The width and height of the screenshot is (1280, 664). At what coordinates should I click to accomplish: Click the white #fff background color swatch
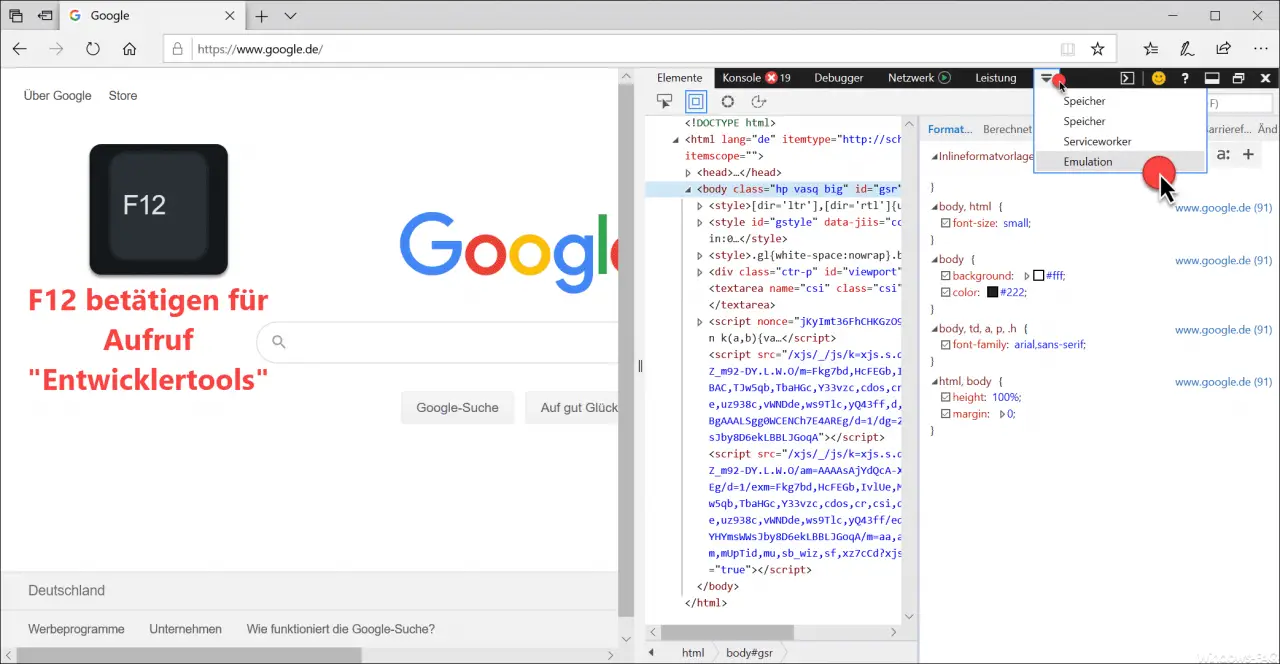pos(1038,276)
